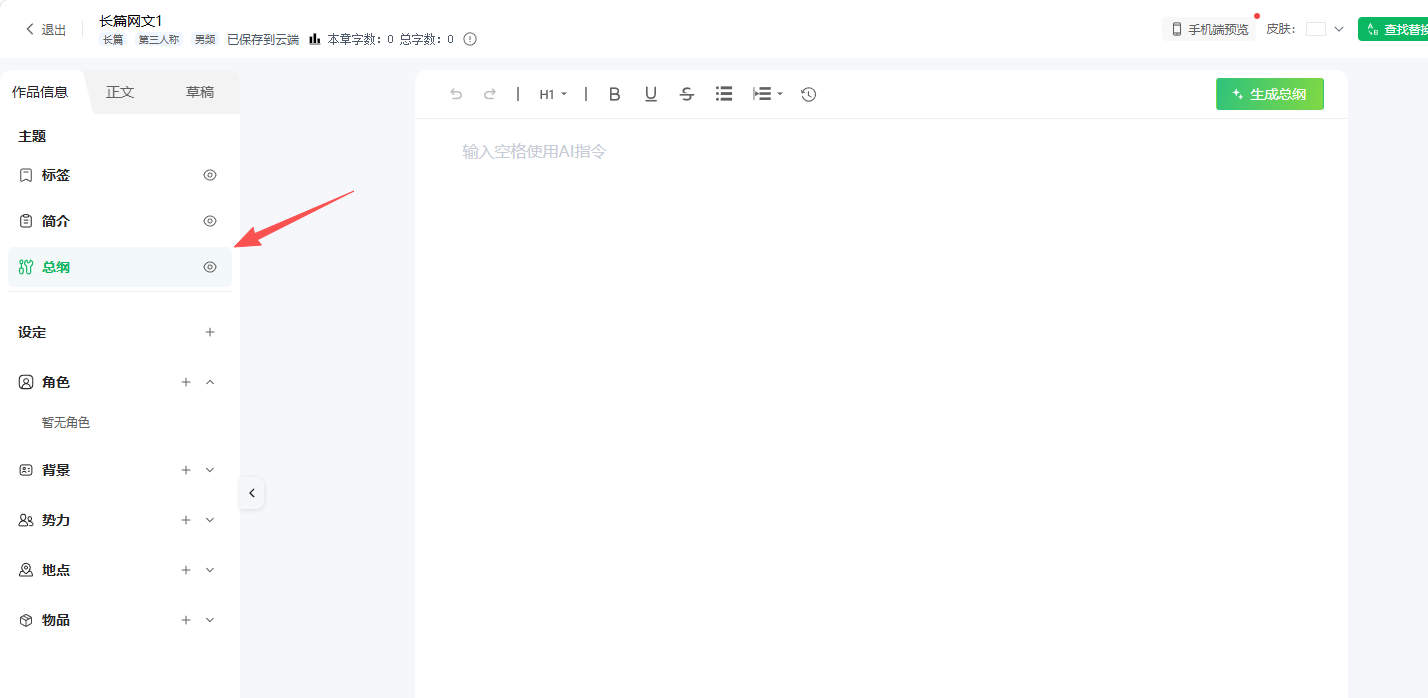Switch to the 草稿 tab
The width and height of the screenshot is (1428, 698).
(x=200, y=92)
